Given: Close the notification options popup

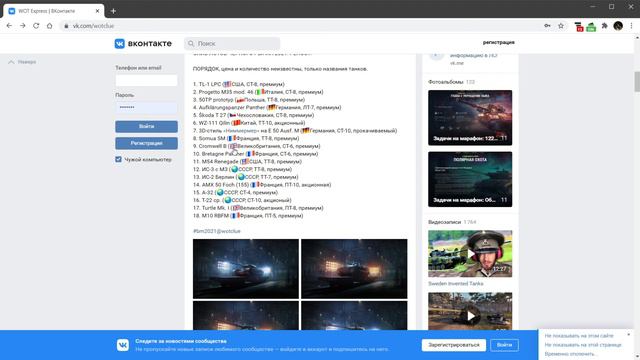Looking at the screenshot, I should [629, 335].
